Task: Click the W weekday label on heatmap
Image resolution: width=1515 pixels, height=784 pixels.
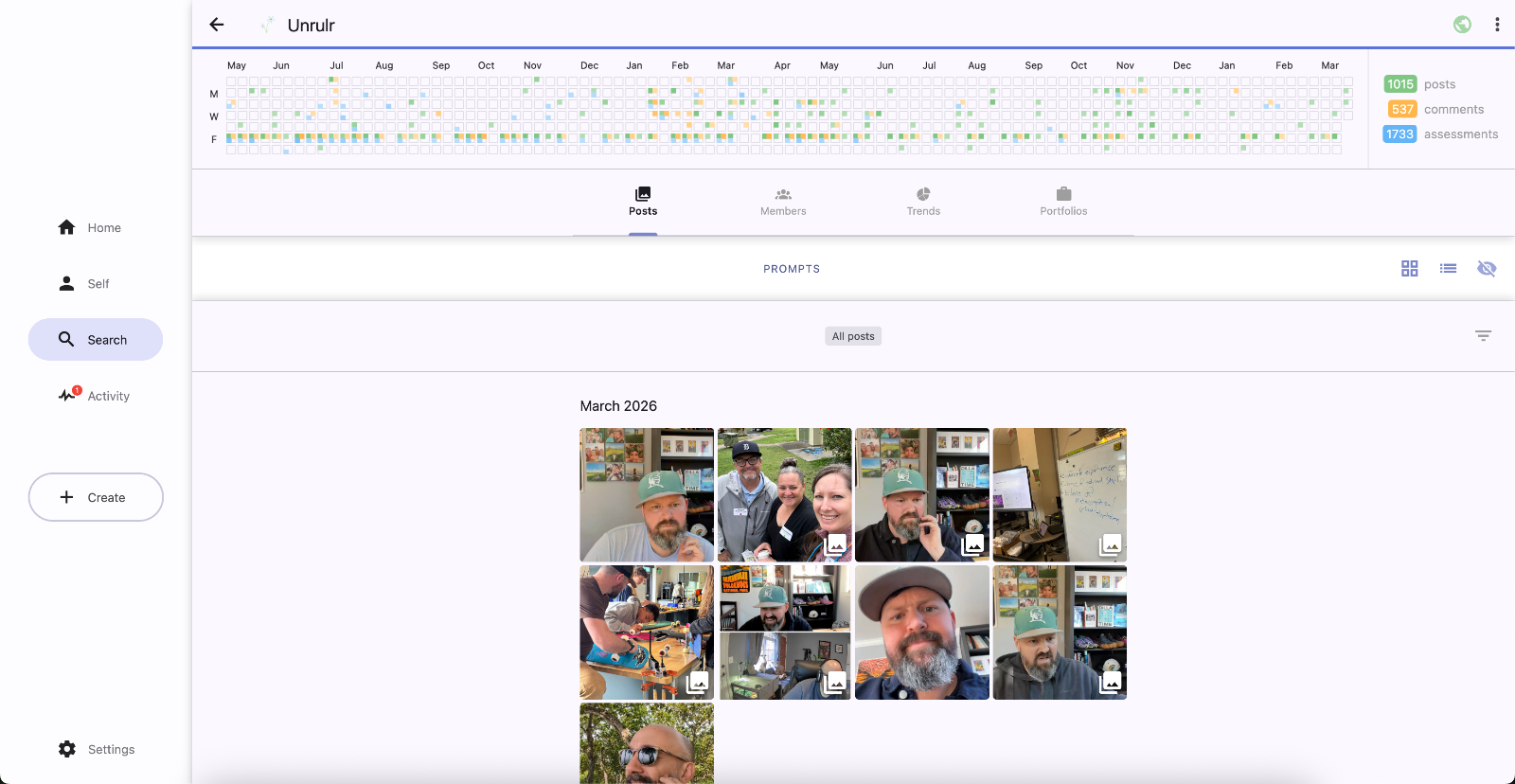Action: coord(214,116)
